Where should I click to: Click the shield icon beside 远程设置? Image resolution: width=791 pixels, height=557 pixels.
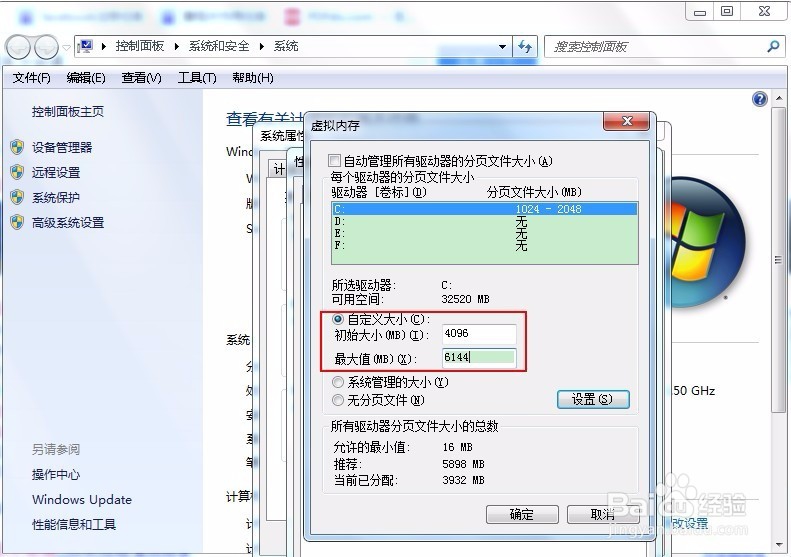(17, 172)
